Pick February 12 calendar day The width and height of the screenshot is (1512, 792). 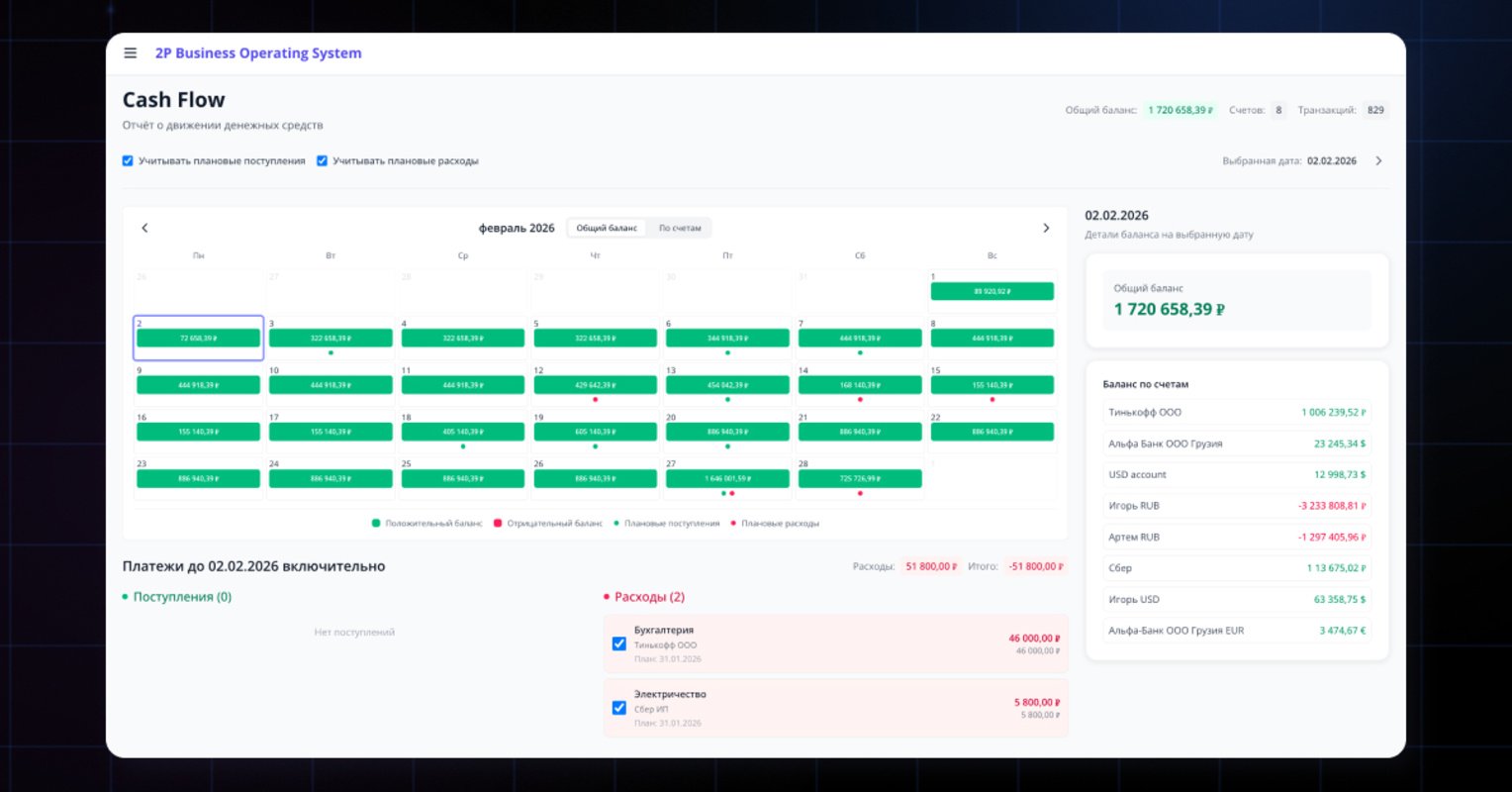[x=595, y=384]
